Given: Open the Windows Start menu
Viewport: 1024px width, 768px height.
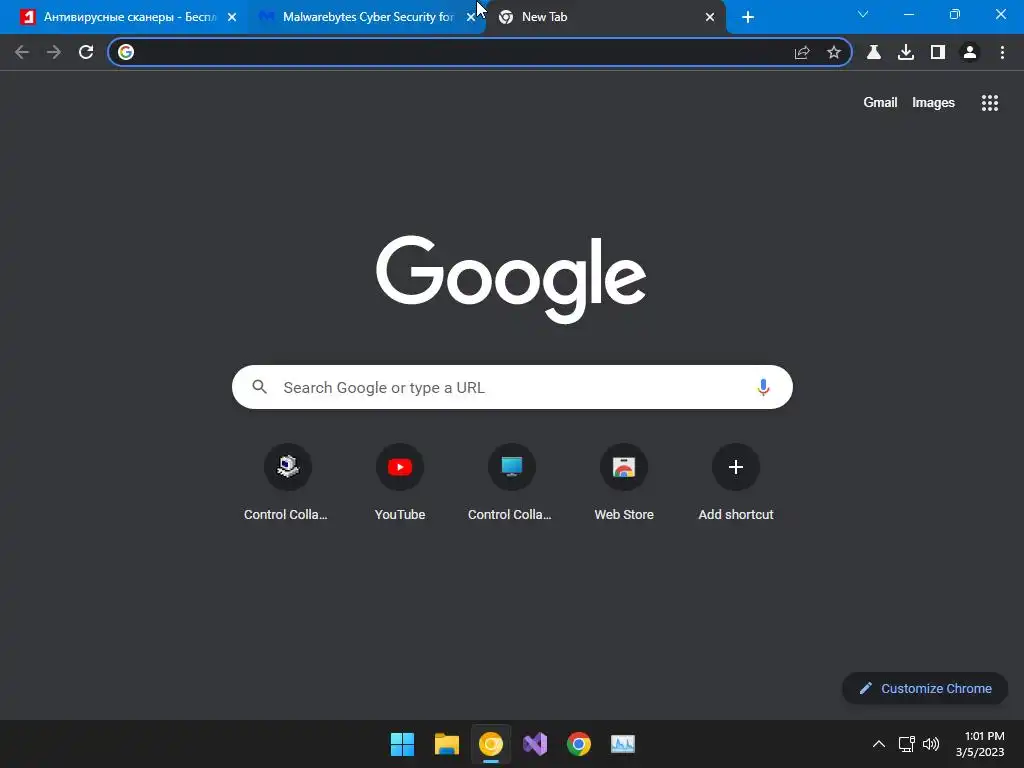Looking at the screenshot, I should coord(402,744).
